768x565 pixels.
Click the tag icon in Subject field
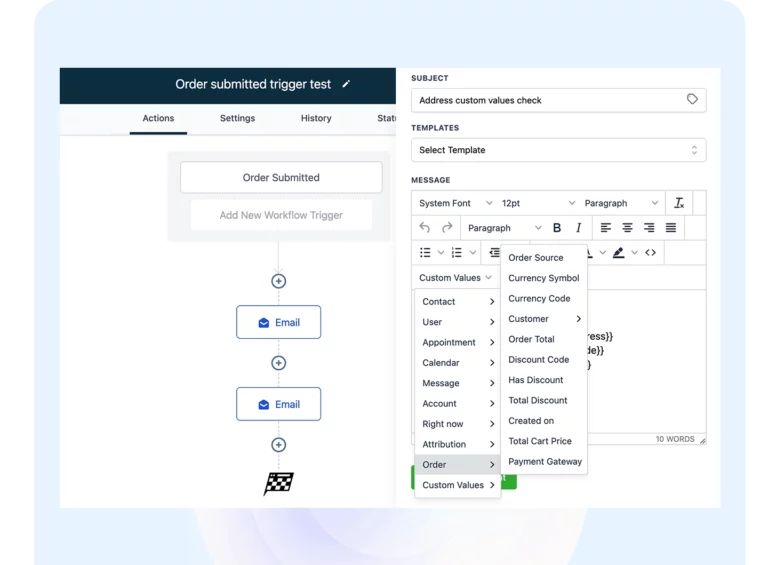coord(692,99)
